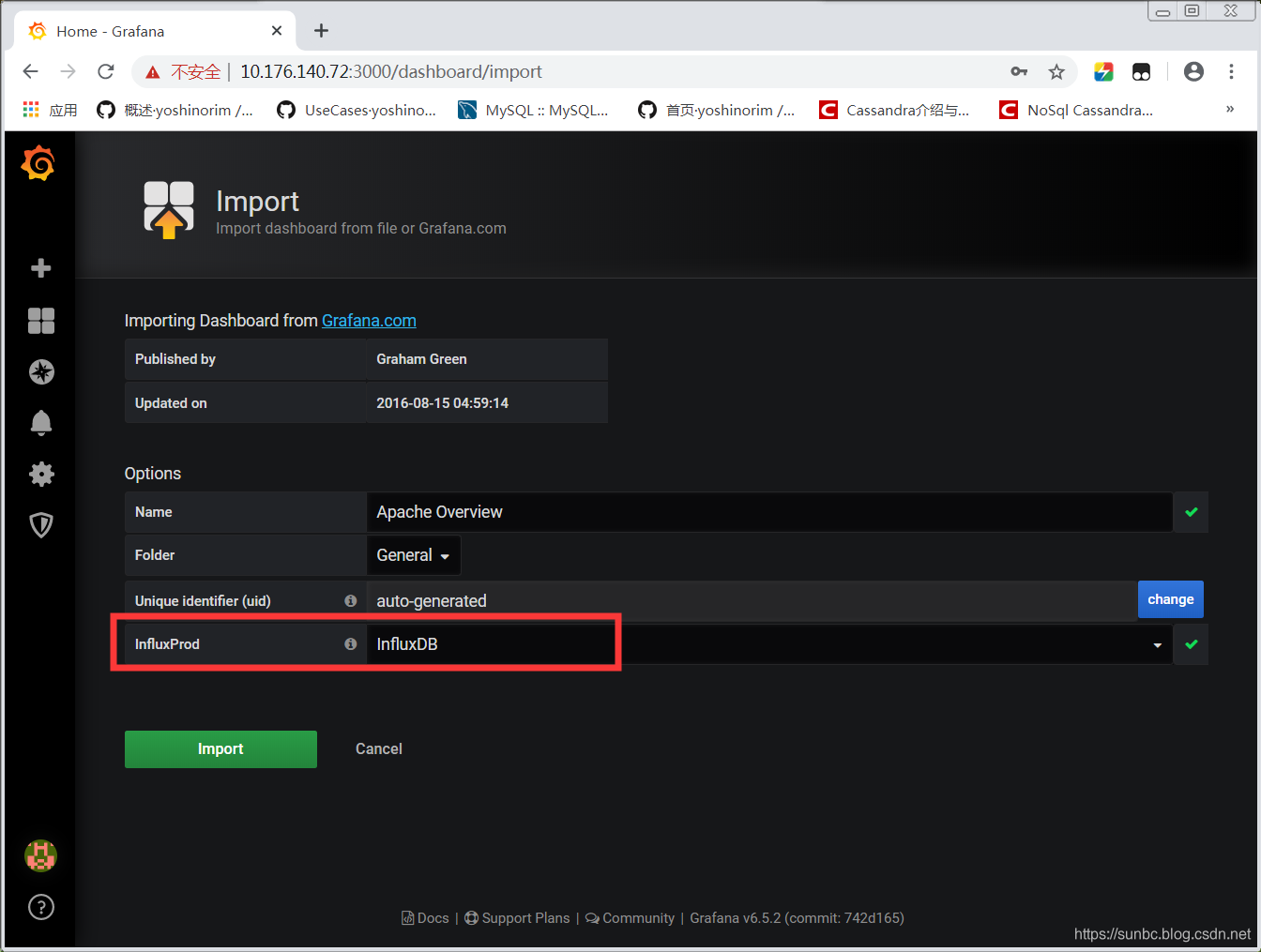
Task: Open the Cassandra介绍与 bookmark
Action: (895, 110)
